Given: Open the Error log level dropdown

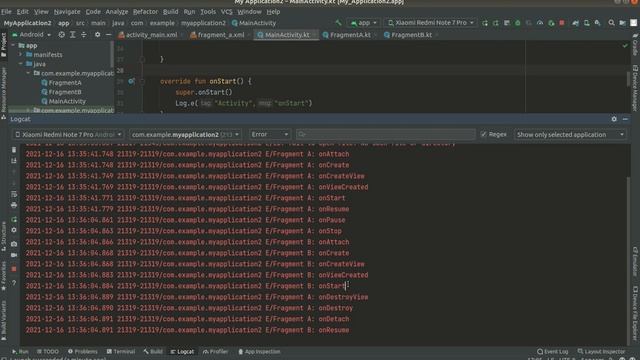Looking at the screenshot, I should tap(269, 134).
